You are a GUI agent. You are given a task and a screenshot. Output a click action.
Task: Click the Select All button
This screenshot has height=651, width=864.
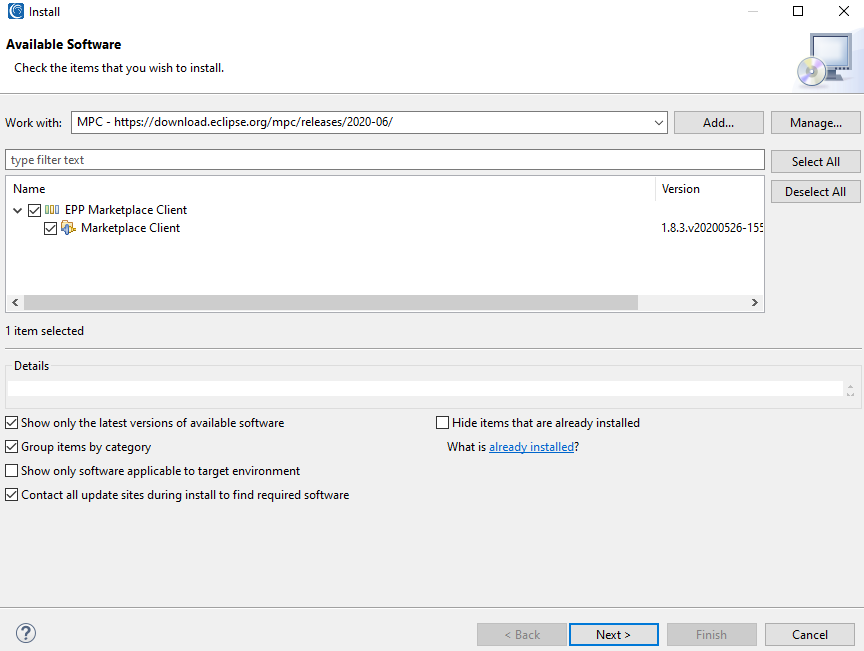816,162
